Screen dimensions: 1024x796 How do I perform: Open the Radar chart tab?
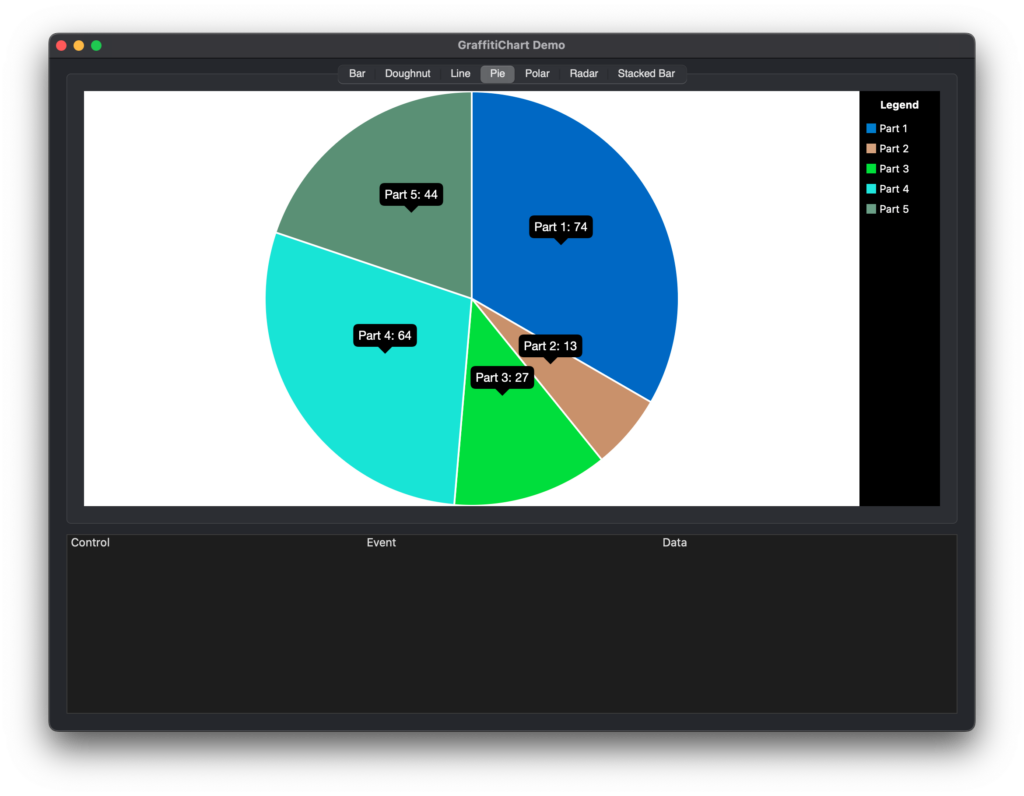[x=583, y=73]
